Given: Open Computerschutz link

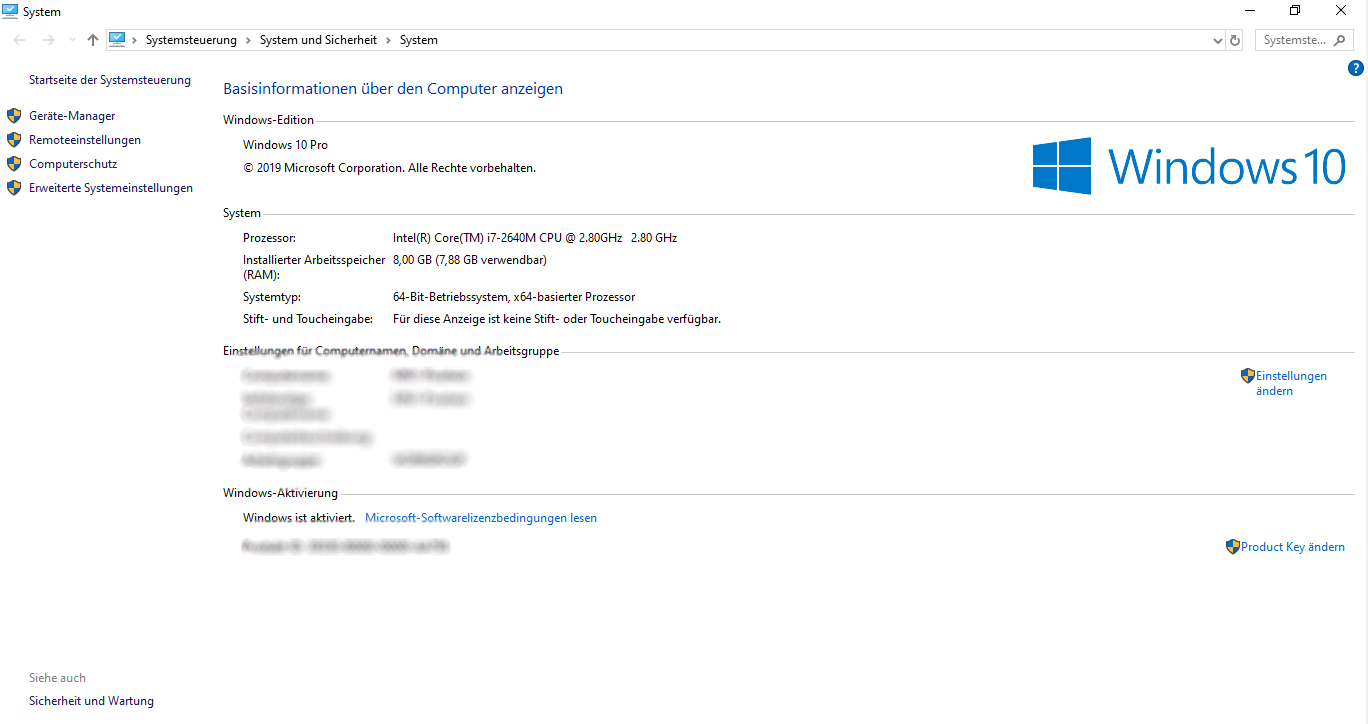Looking at the screenshot, I should (73, 164).
